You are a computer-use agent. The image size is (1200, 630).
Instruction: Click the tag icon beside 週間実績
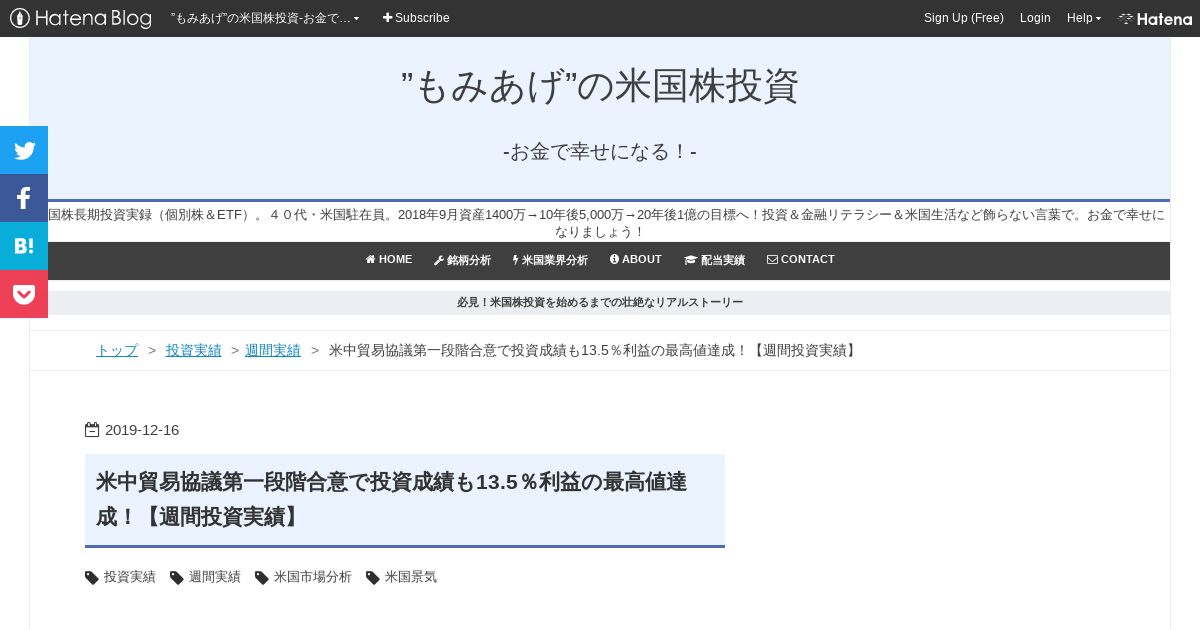177,578
